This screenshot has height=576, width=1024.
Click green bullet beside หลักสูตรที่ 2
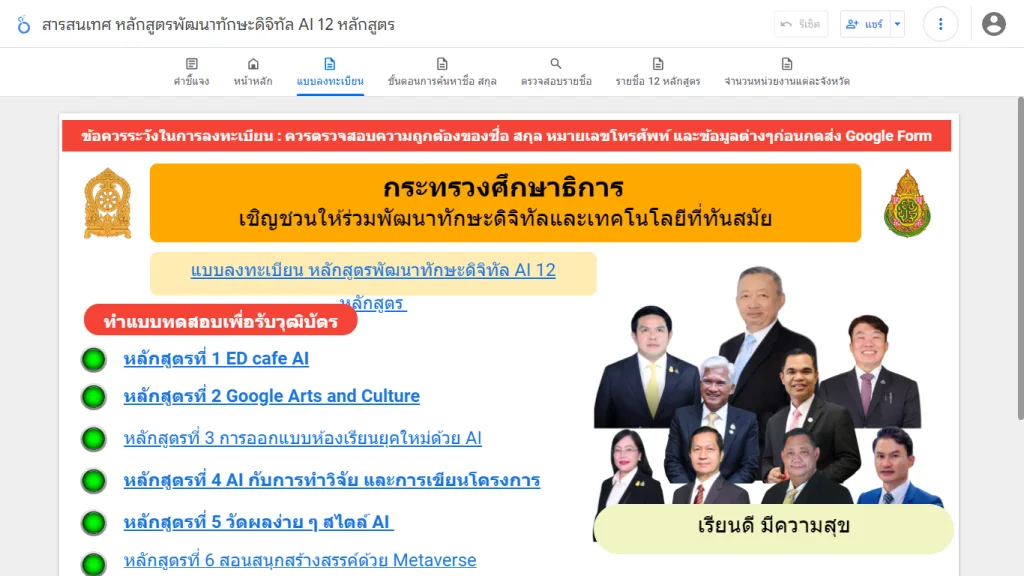tap(93, 396)
